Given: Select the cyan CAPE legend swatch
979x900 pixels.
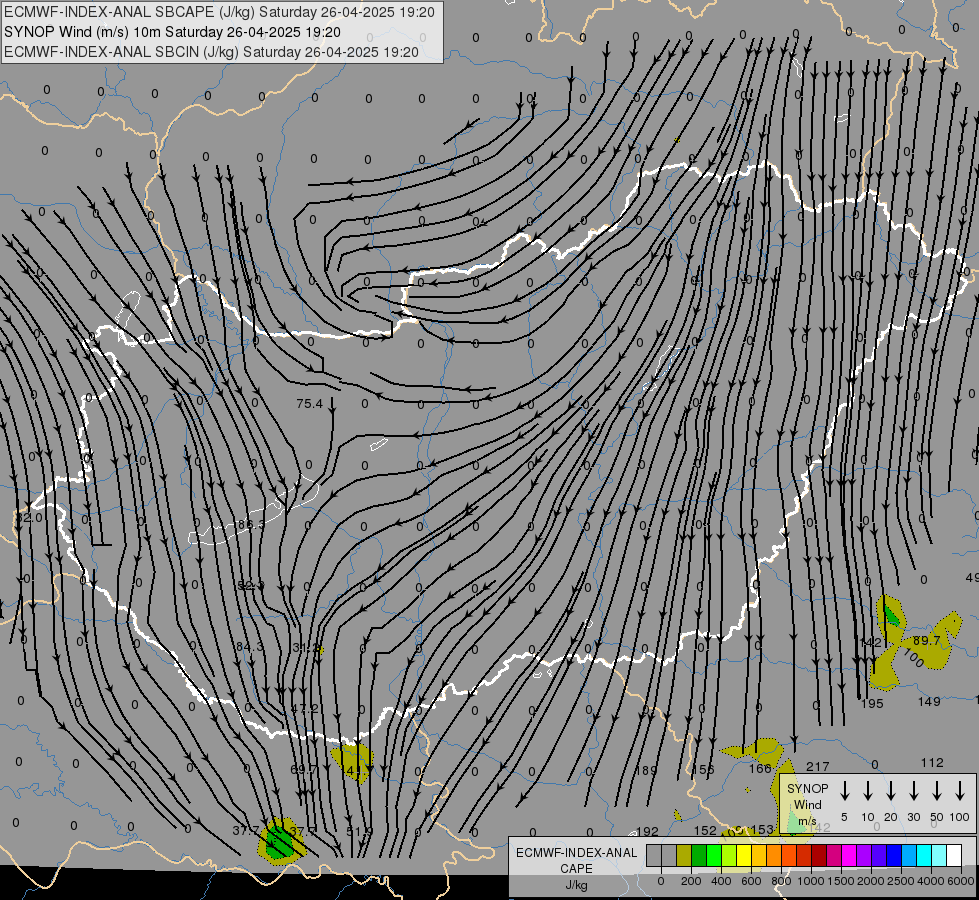Looking at the screenshot, I should [x=924, y=856].
